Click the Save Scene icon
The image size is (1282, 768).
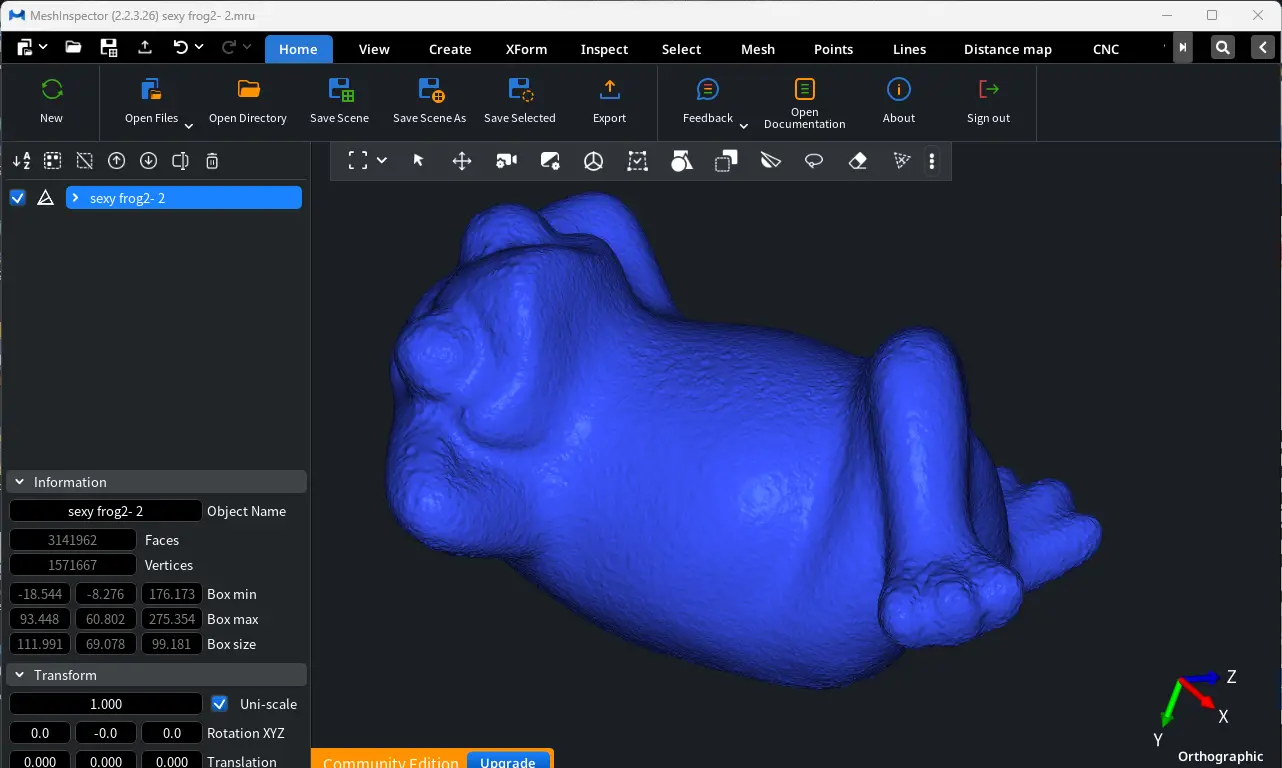coord(340,89)
